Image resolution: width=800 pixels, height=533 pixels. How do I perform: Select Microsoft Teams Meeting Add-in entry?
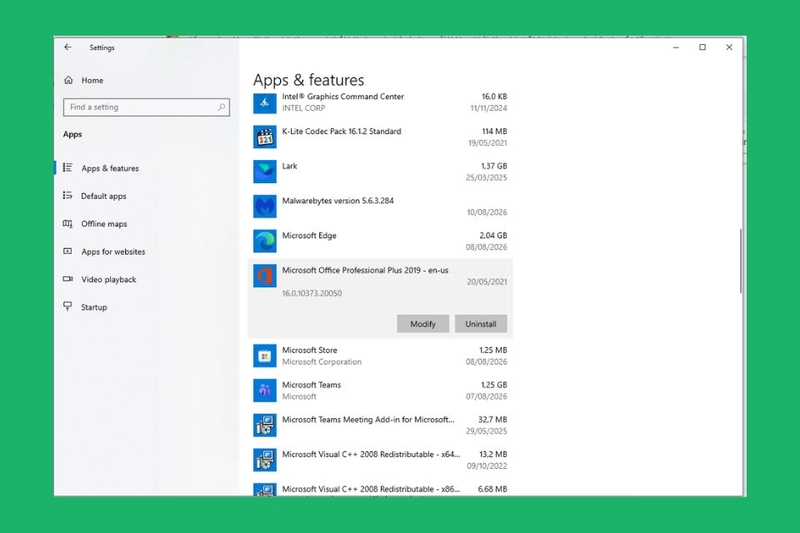tap(380, 425)
